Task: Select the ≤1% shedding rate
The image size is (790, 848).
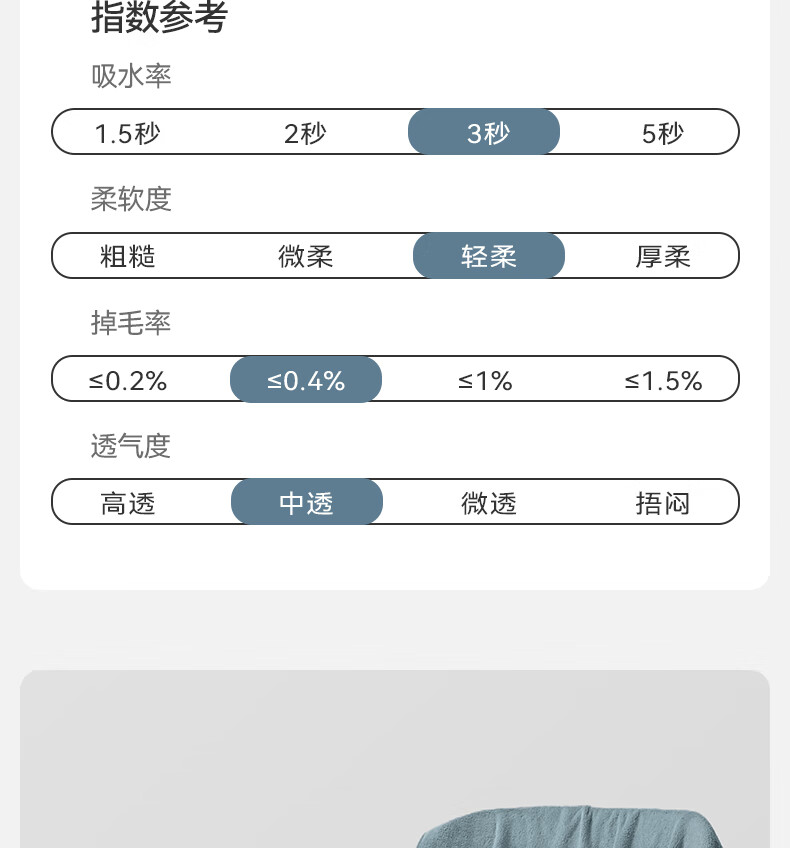Action: pyautogui.click(x=485, y=381)
